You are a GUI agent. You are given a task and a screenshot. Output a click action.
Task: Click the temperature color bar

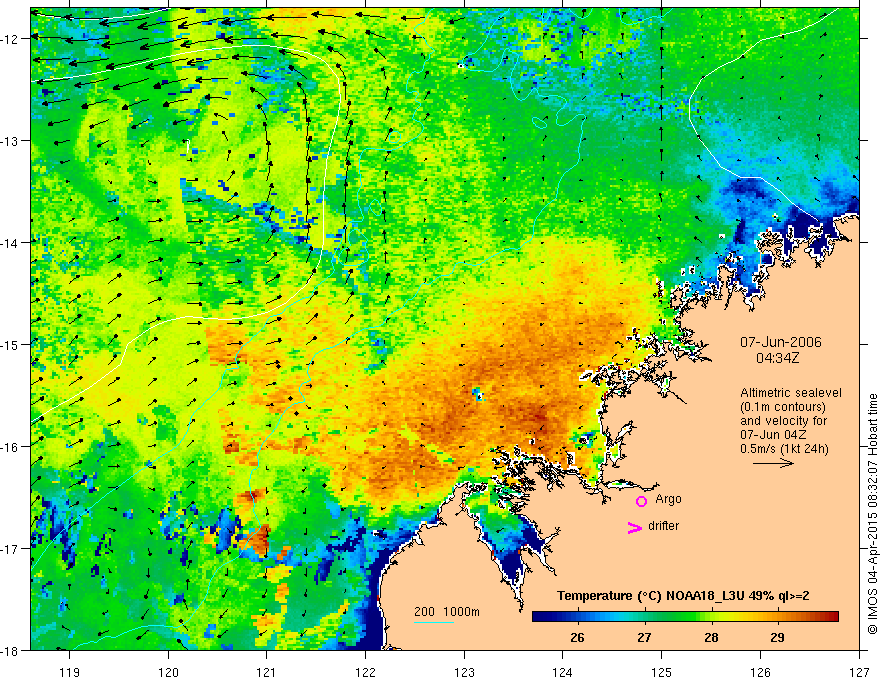coord(685,617)
